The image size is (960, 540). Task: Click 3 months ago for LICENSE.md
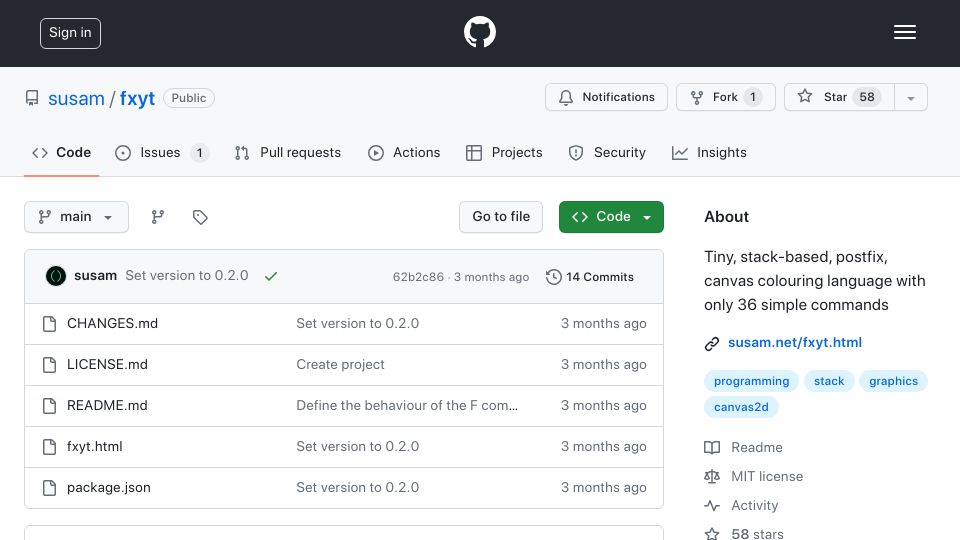604,364
